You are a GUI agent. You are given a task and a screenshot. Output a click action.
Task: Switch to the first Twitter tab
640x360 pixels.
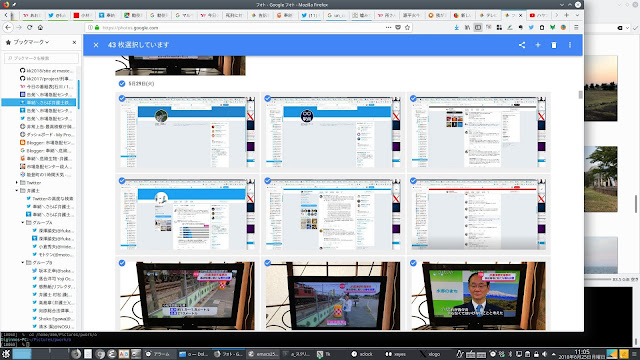tap(57, 15)
